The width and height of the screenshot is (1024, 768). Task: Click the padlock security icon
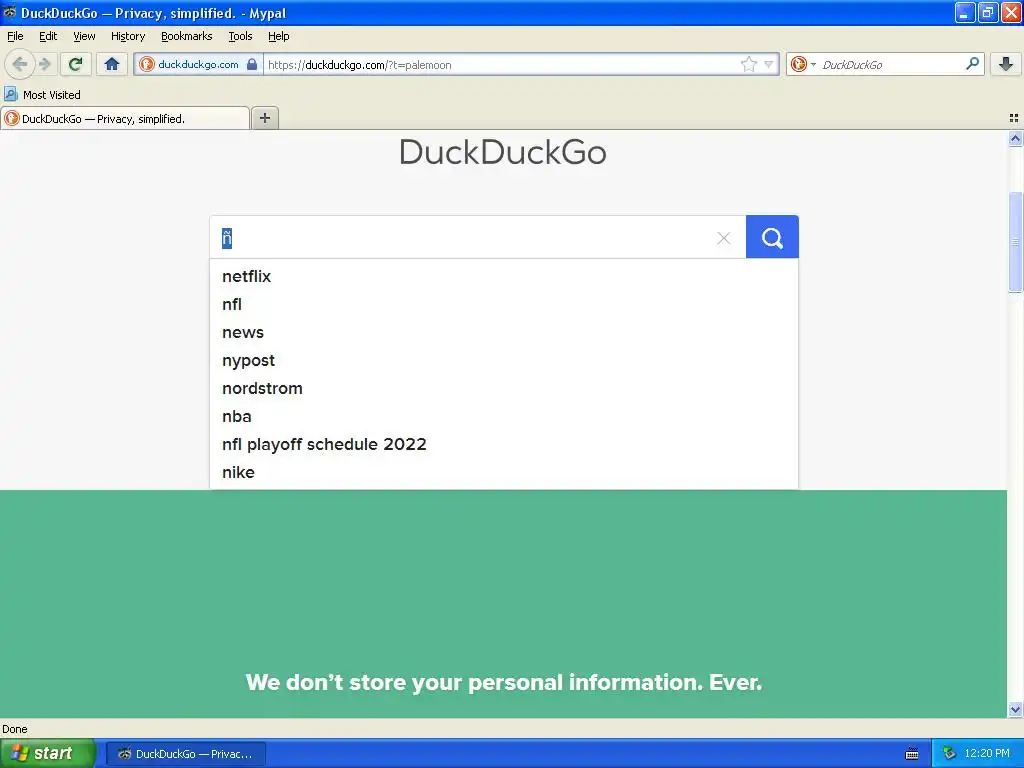(252, 64)
